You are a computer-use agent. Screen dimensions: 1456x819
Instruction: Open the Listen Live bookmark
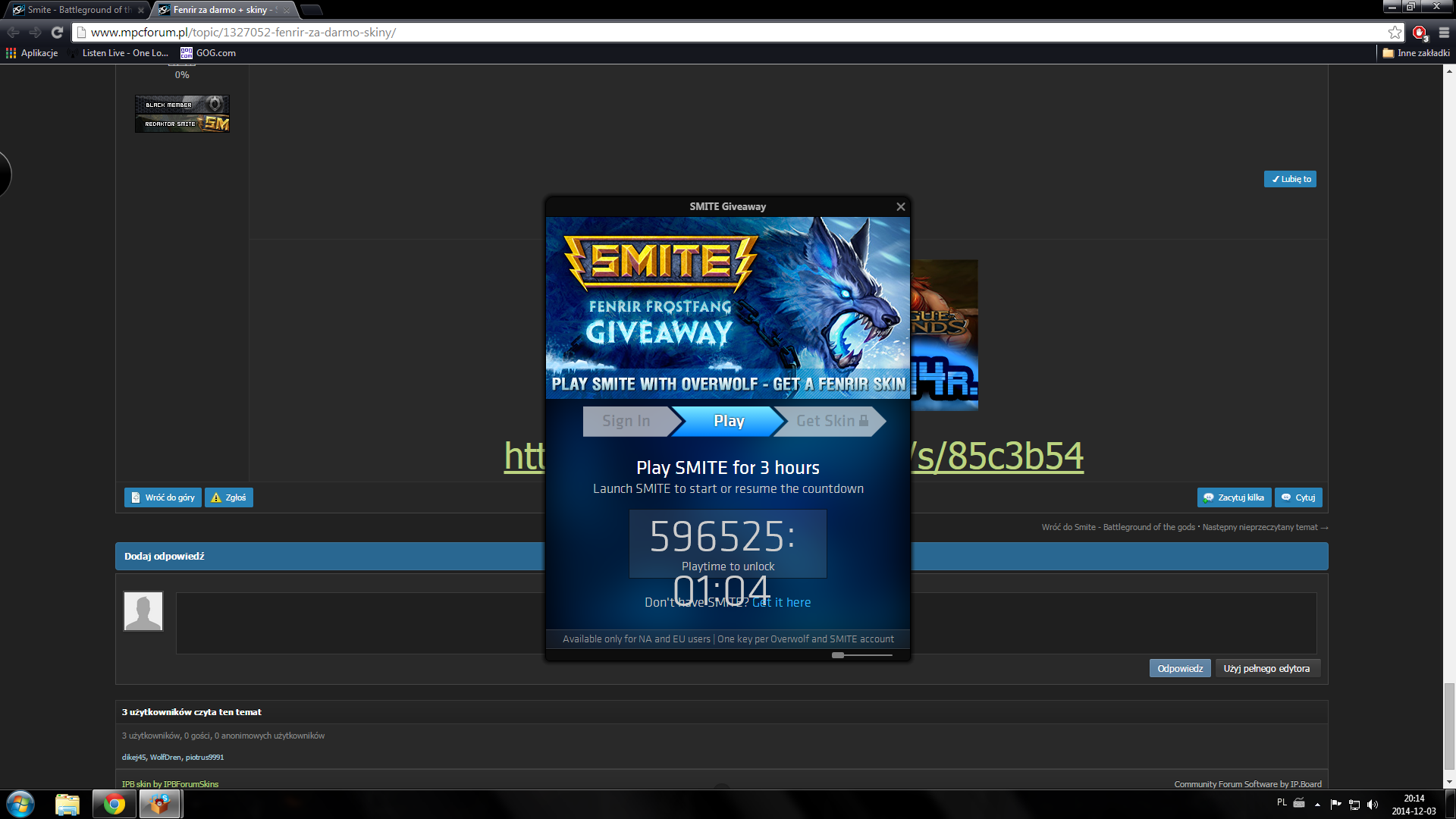point(118,53)
